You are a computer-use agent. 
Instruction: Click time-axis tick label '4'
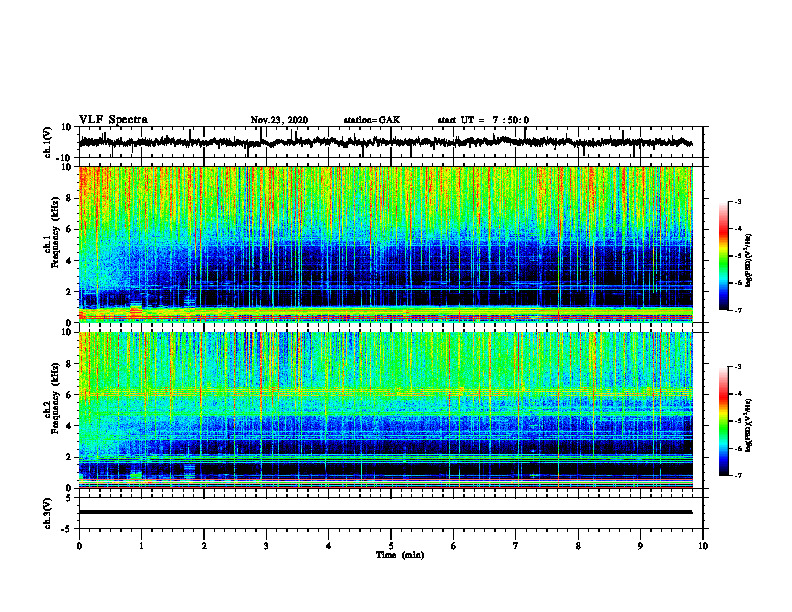pos(328,546)
